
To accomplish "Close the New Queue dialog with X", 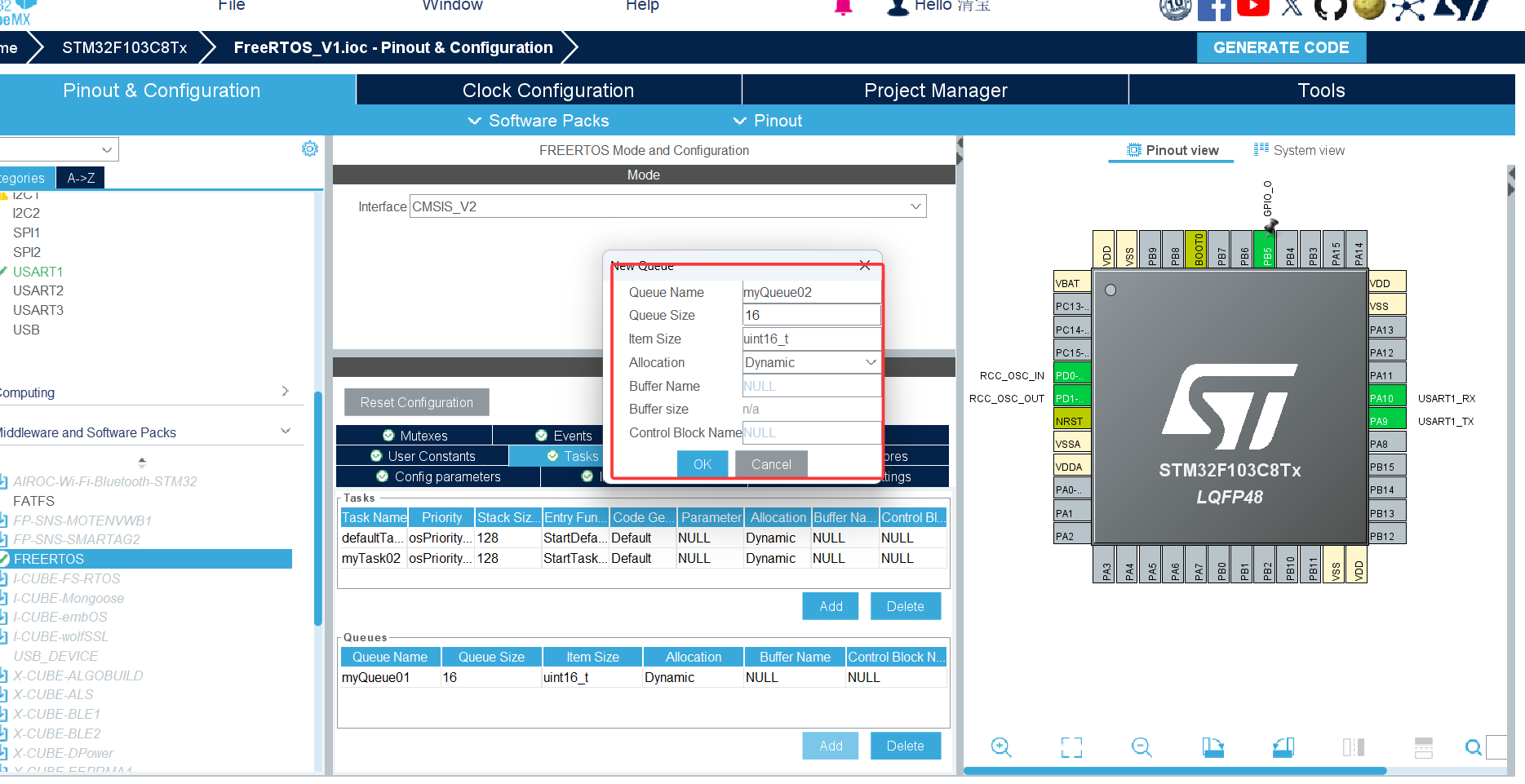I will [x=865, y=265].
